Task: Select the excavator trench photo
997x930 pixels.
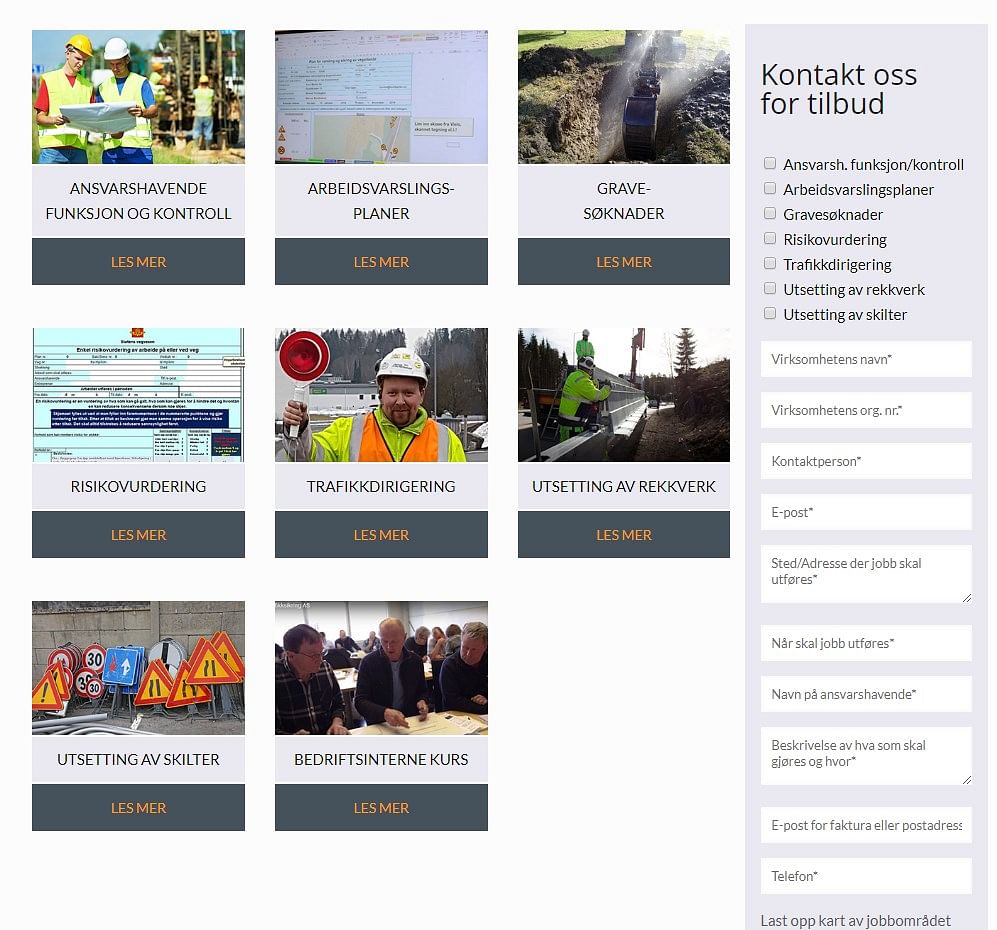Action: (624, 97)
